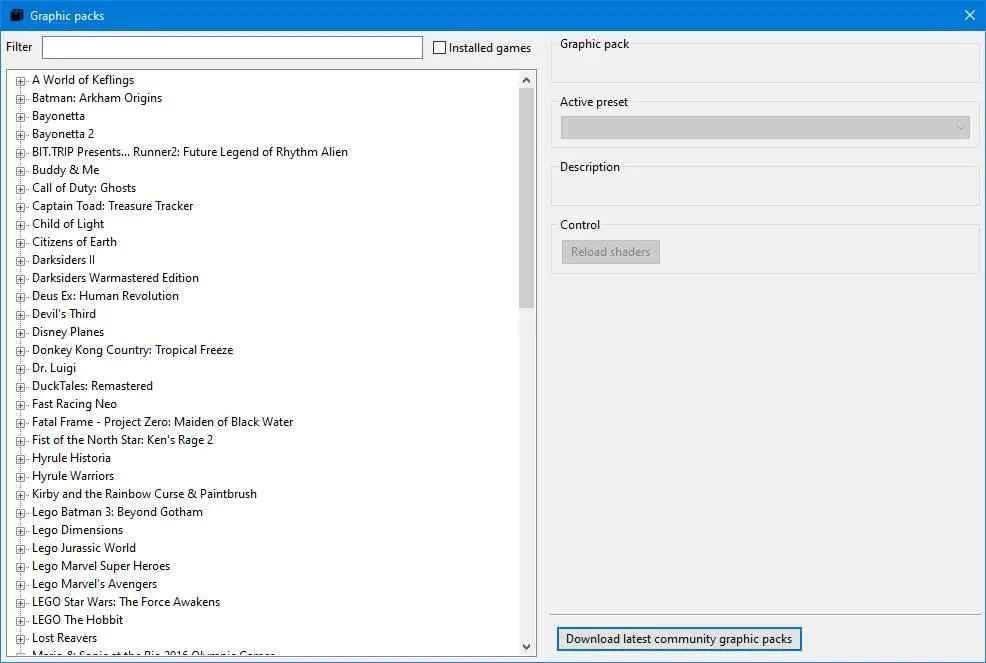
Task: Expand Batman: Arkham Origins node
Action: pos(20,99)
